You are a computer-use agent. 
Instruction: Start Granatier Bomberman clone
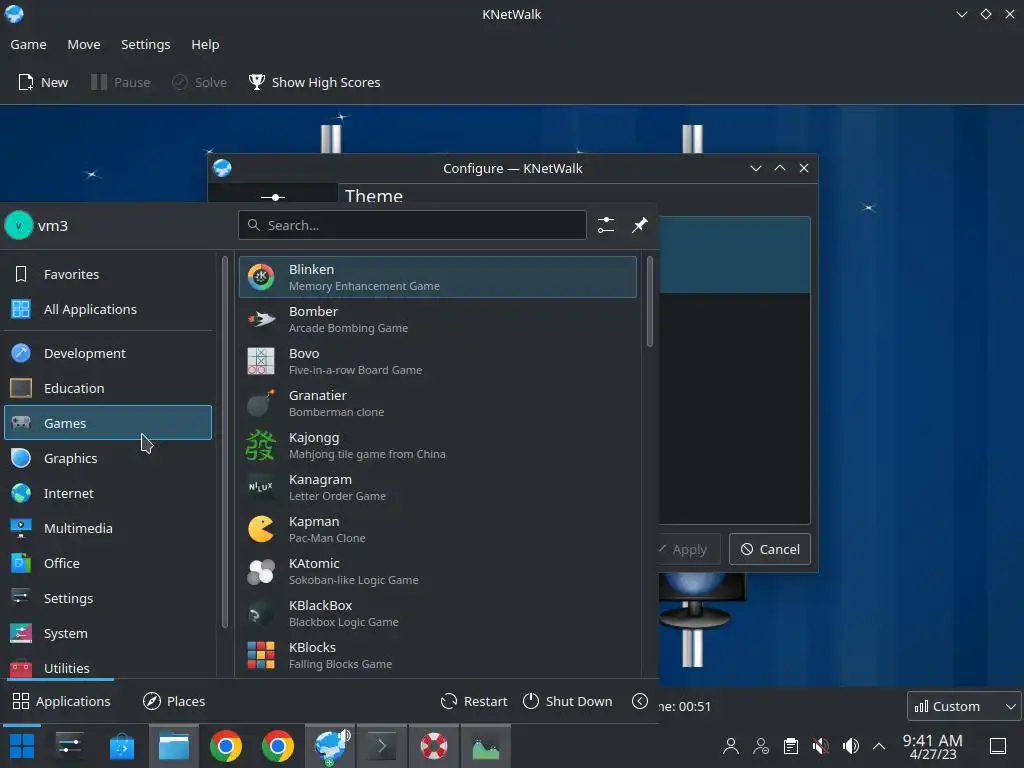(438, 403)
